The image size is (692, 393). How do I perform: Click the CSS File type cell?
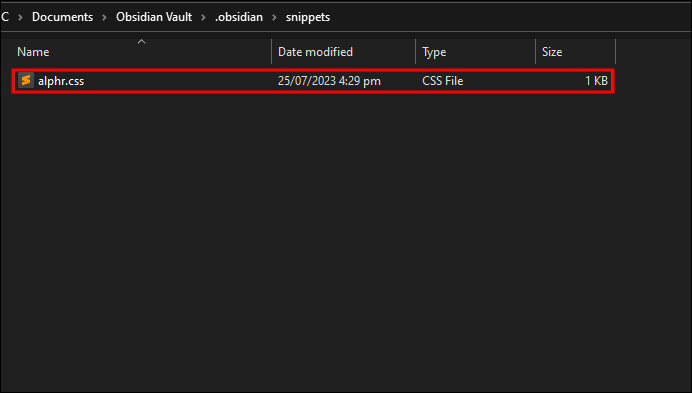(443, 81)
